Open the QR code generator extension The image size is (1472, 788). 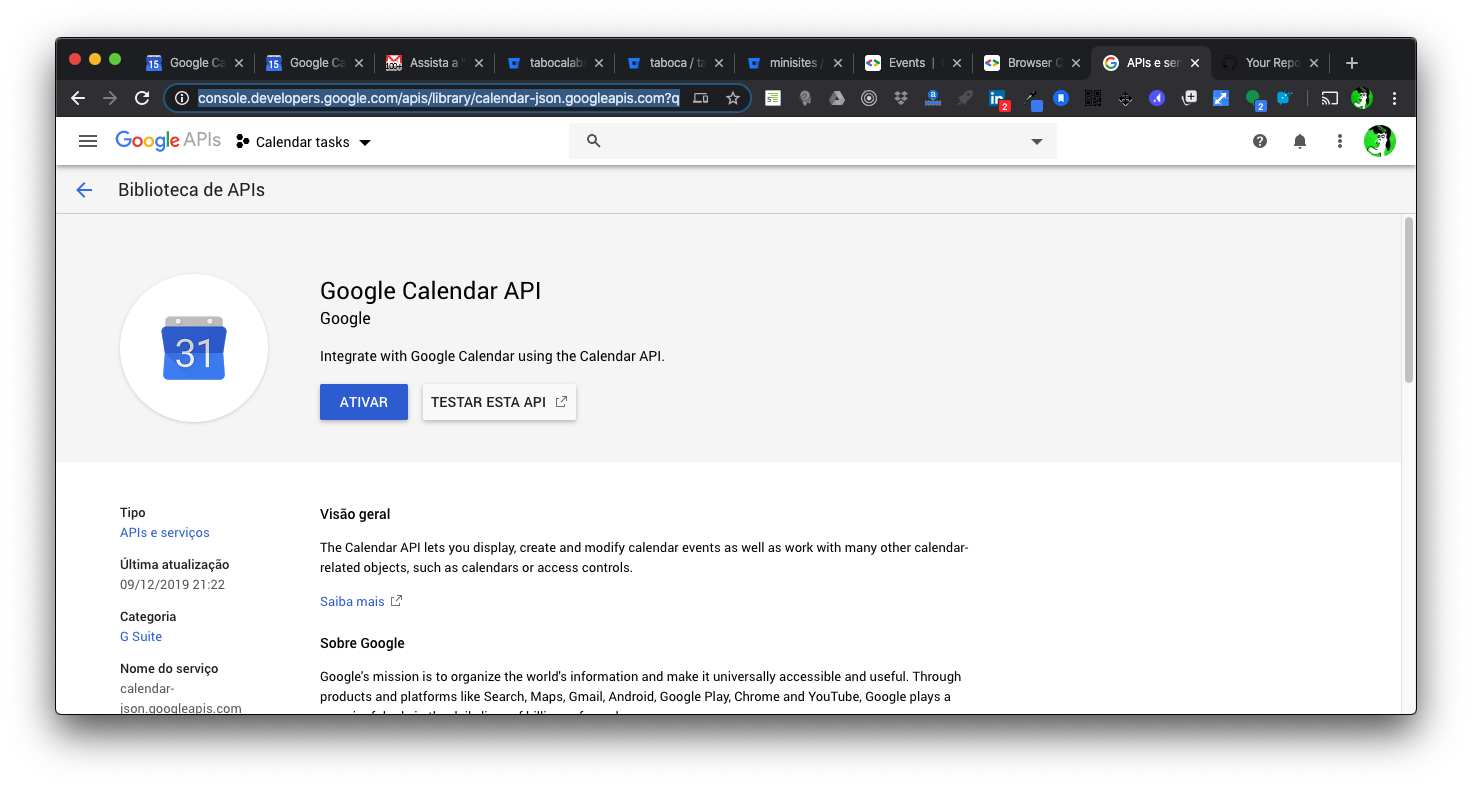point(1093,98)
